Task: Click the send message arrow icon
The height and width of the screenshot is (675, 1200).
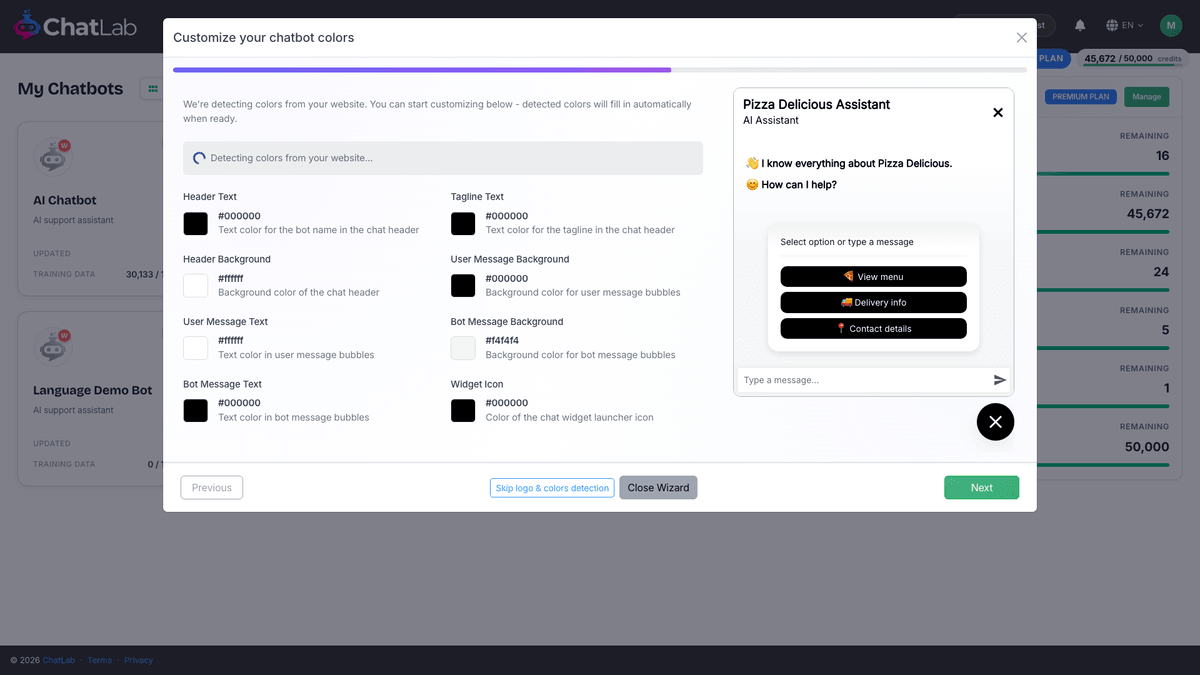Action: click(x=999, y=380)
